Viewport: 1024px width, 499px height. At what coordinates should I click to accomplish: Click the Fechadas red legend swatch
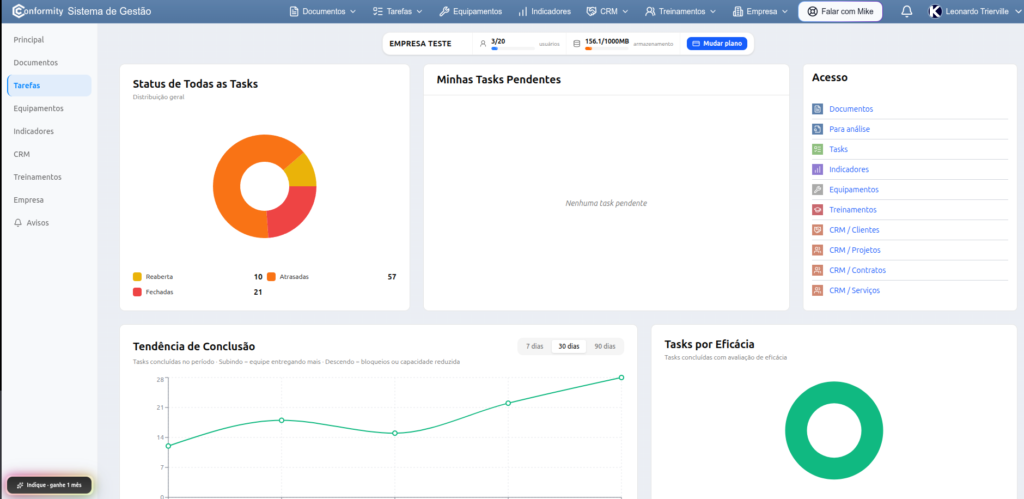[137, 292]
